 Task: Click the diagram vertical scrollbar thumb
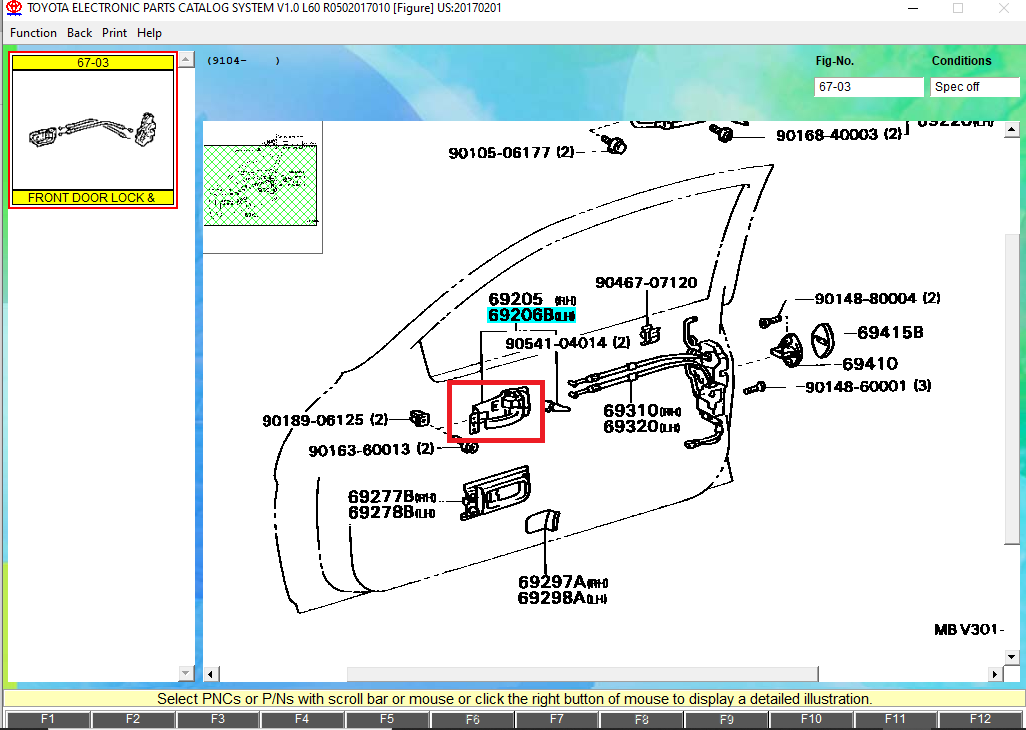(x=1012, y=388)
